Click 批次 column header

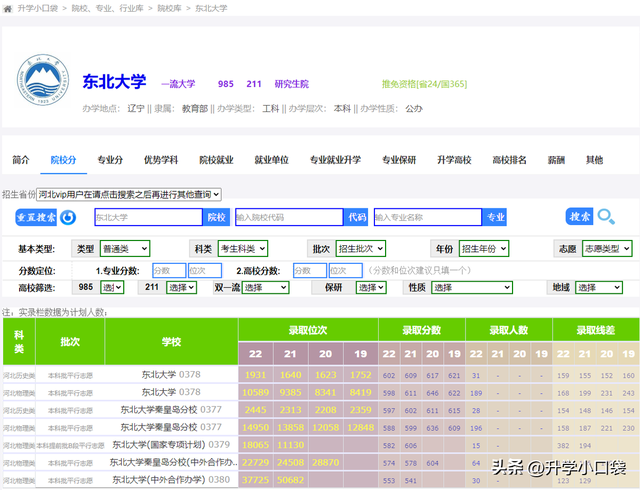[x=70, y=342]
